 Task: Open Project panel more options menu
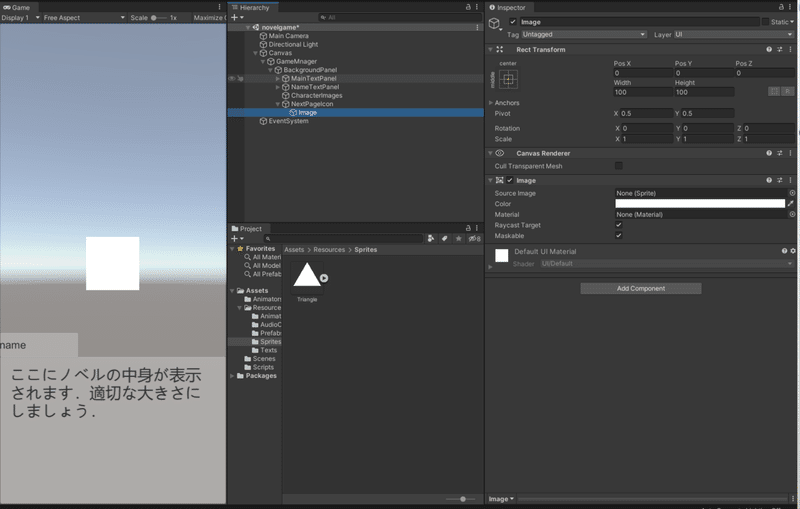coord(477,228)
